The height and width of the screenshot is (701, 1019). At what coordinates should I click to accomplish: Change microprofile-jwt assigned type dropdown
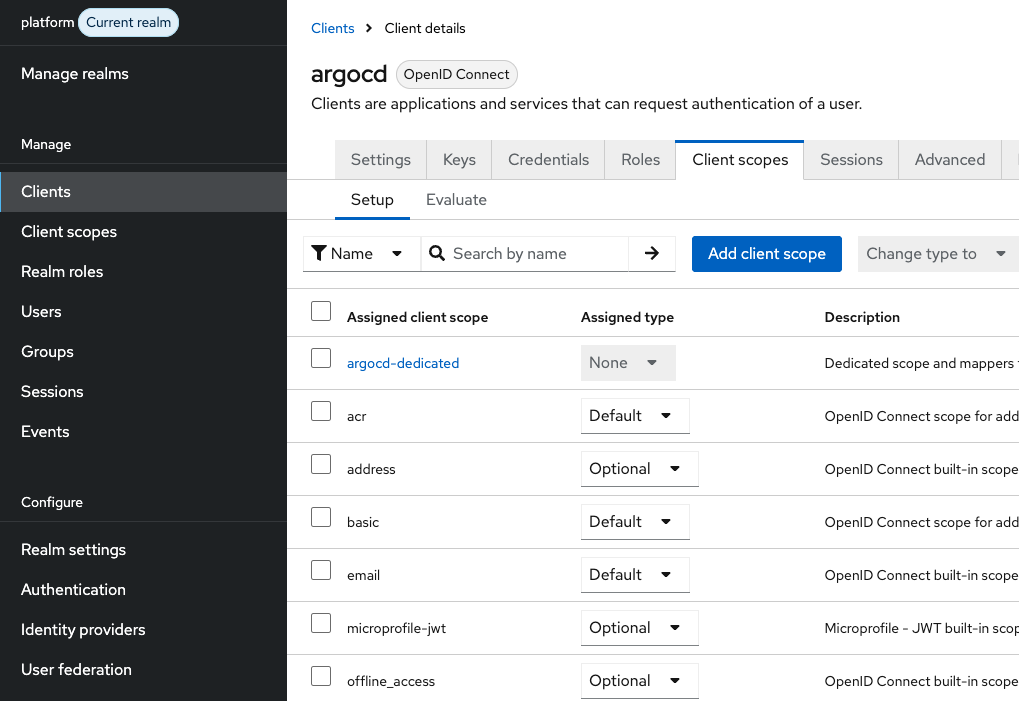click(x=639, y=628)
